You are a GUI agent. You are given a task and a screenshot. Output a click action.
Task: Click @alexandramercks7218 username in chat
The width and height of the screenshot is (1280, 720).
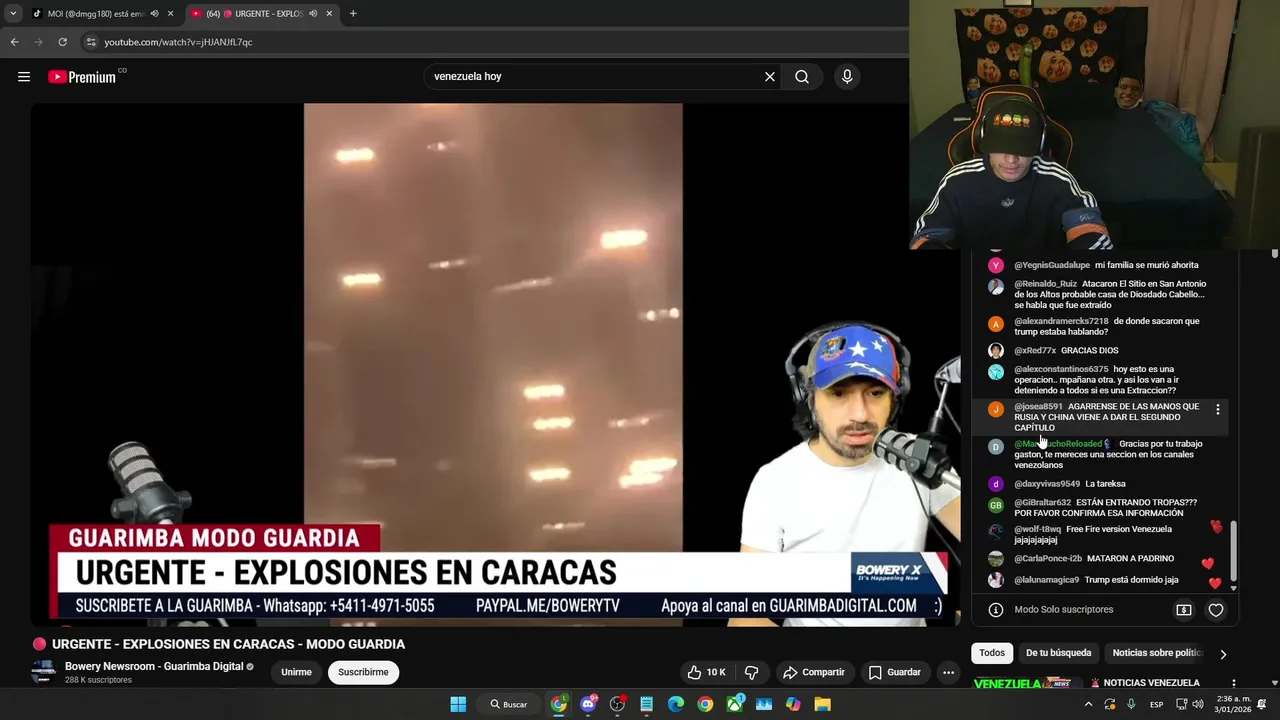(1061, 321)
